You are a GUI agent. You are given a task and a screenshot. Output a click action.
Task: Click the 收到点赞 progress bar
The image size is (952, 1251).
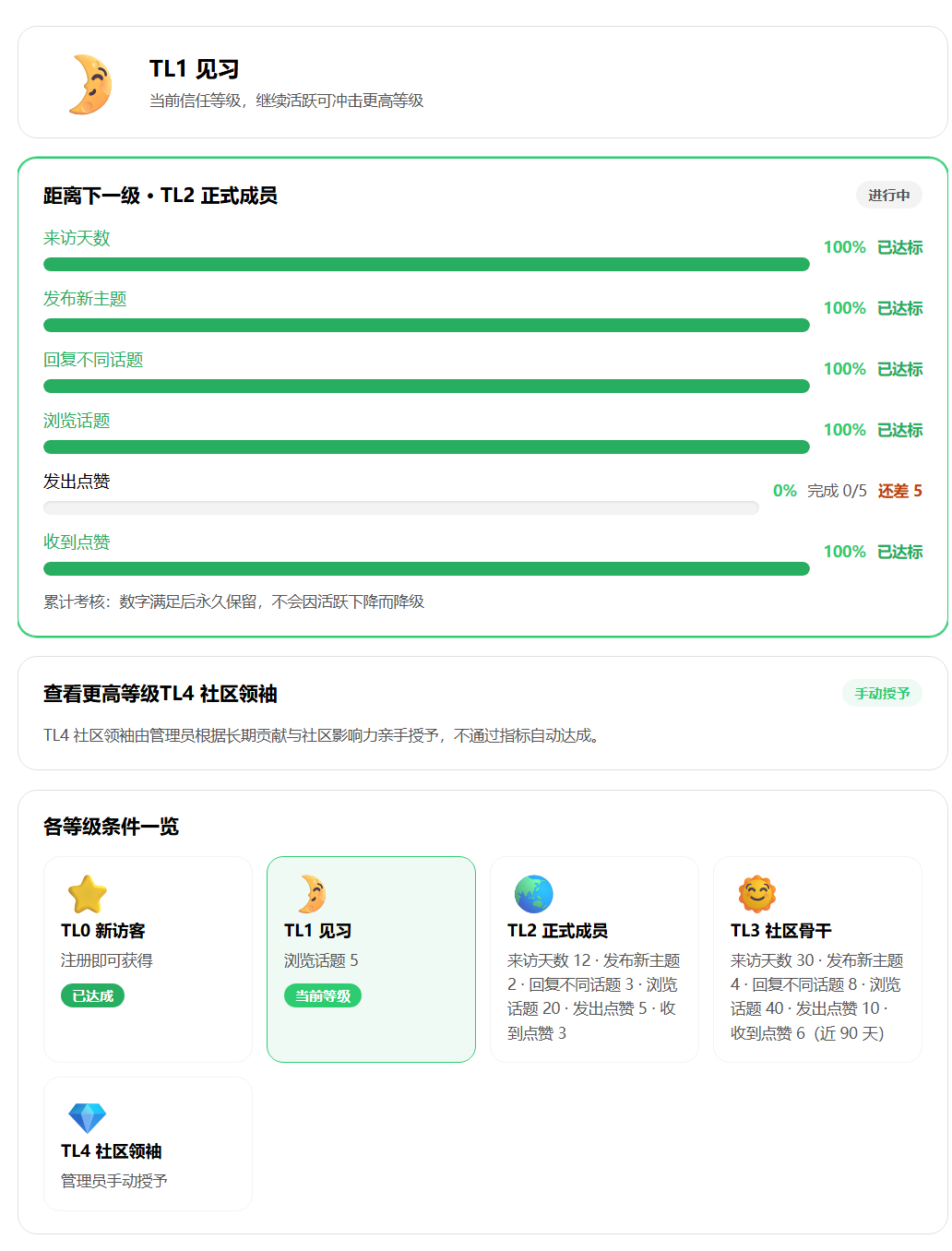coord(426,569)
